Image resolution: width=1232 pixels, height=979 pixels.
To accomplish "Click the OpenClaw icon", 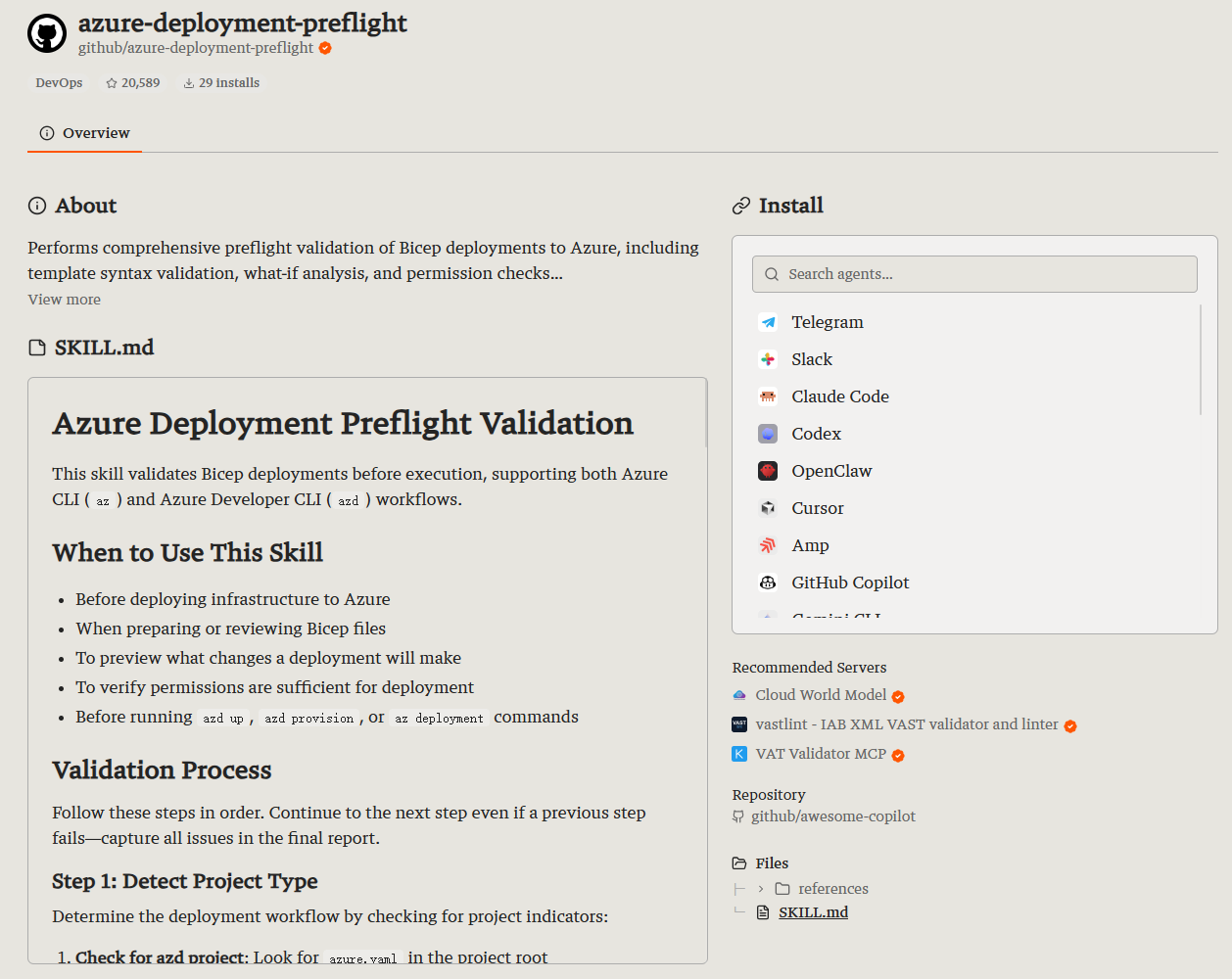I will coord(768,471).
